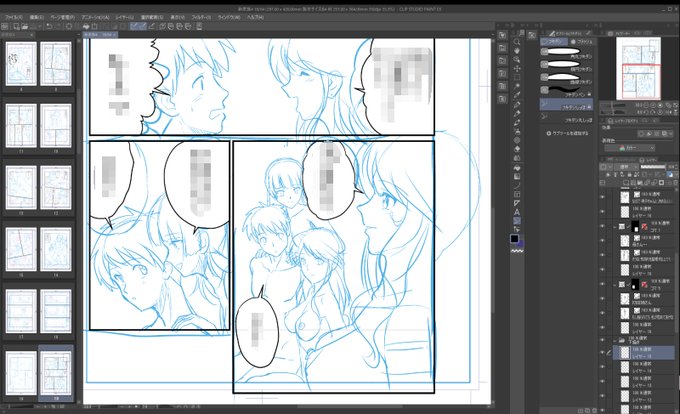Adjust the Navigator zoom slider
This screenshot has height=414, width=680.
tap(614, 105)
